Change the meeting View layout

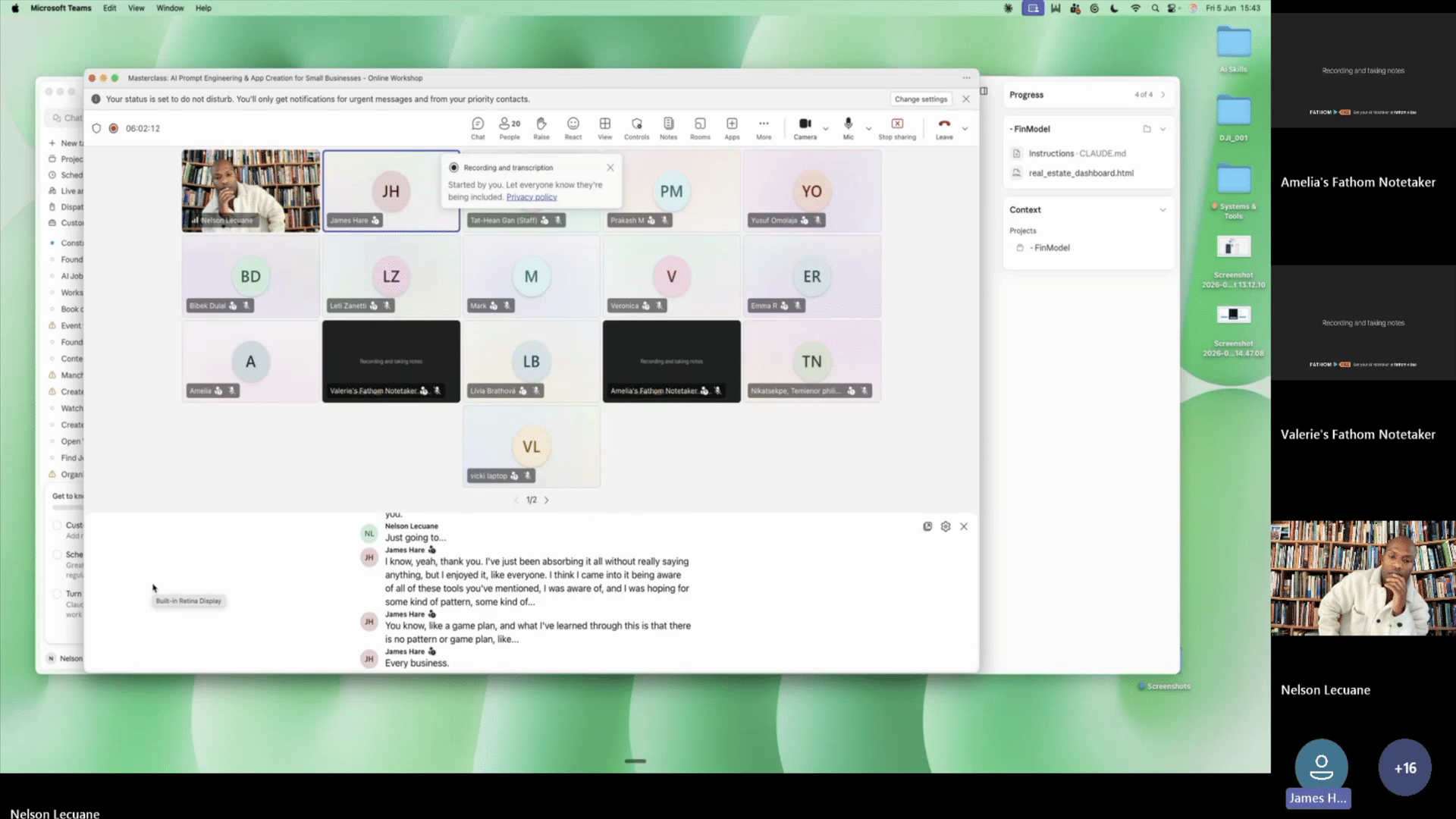pyautogui.click(x=605, y=128)
